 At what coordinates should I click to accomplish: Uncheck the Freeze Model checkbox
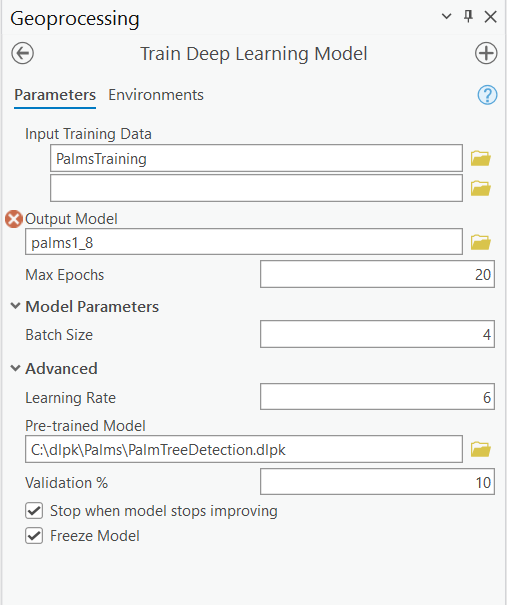point(34,536)
